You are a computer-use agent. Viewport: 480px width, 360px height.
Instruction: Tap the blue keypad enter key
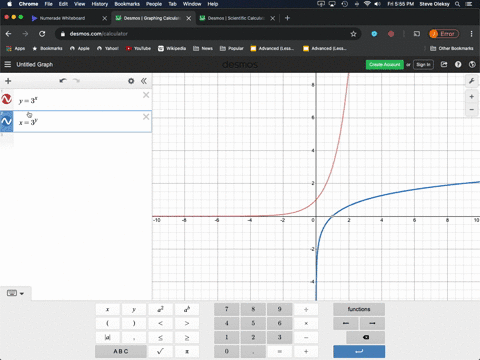pyautogui.click(x=359, y=351)
